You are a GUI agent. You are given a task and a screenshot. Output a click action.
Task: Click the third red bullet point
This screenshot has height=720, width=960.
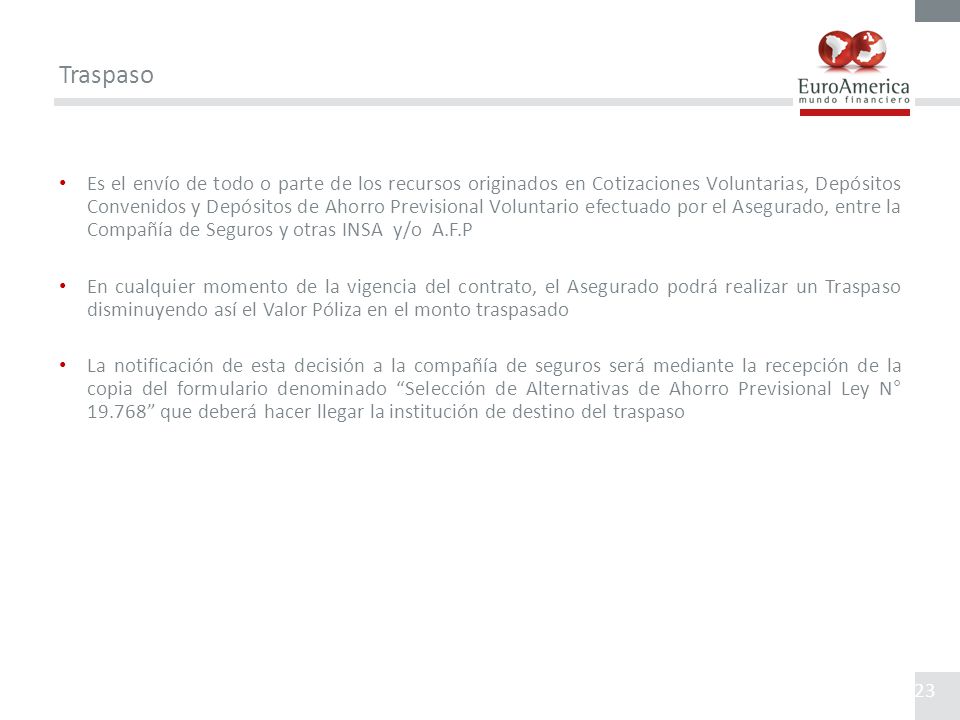tap(62, 365)
